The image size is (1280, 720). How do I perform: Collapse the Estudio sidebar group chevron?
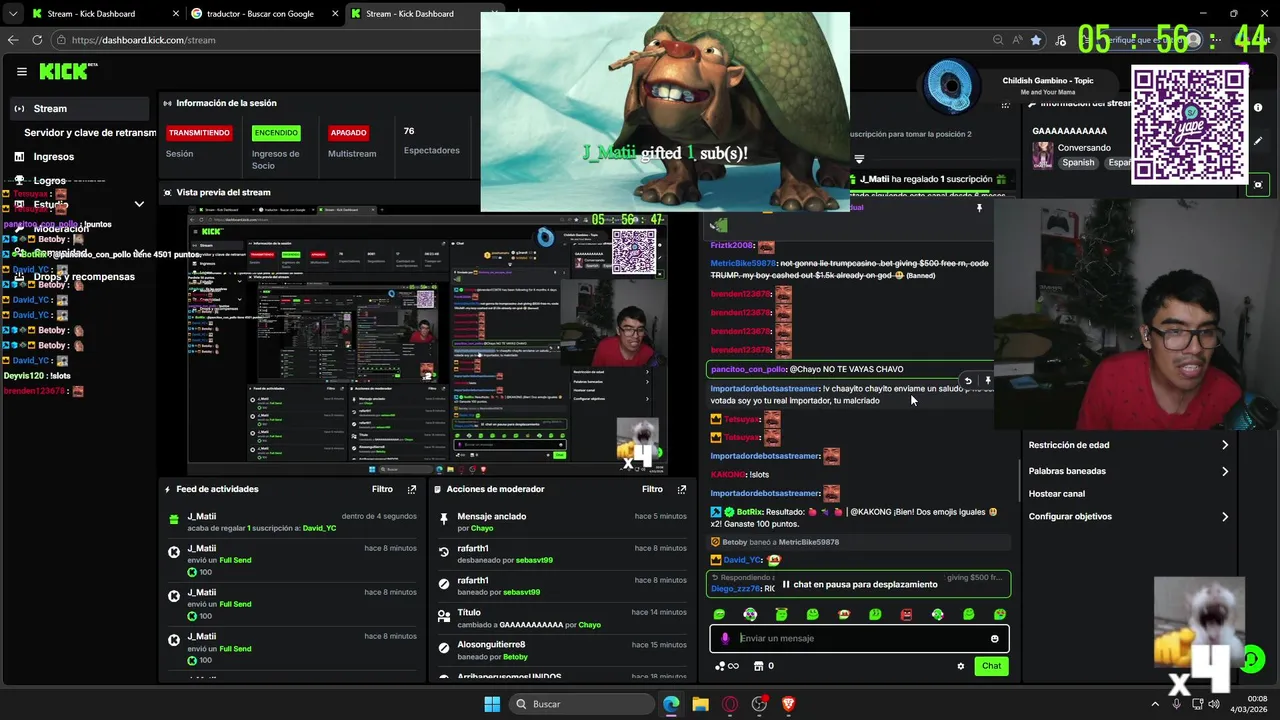tap(139, 204)
